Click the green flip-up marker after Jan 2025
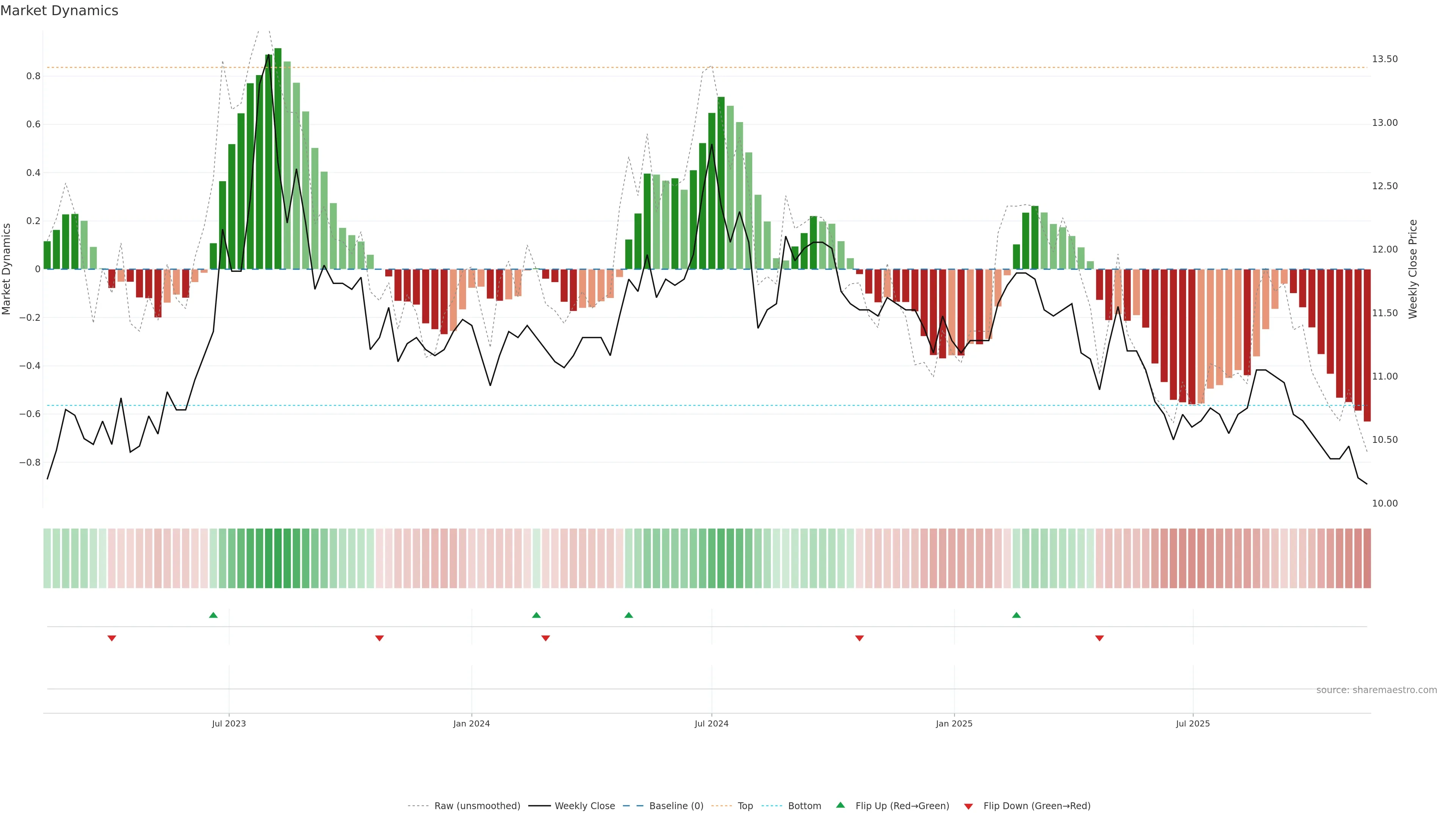The width and height of the screenshot is (1456, 819). click(1016, 615)
